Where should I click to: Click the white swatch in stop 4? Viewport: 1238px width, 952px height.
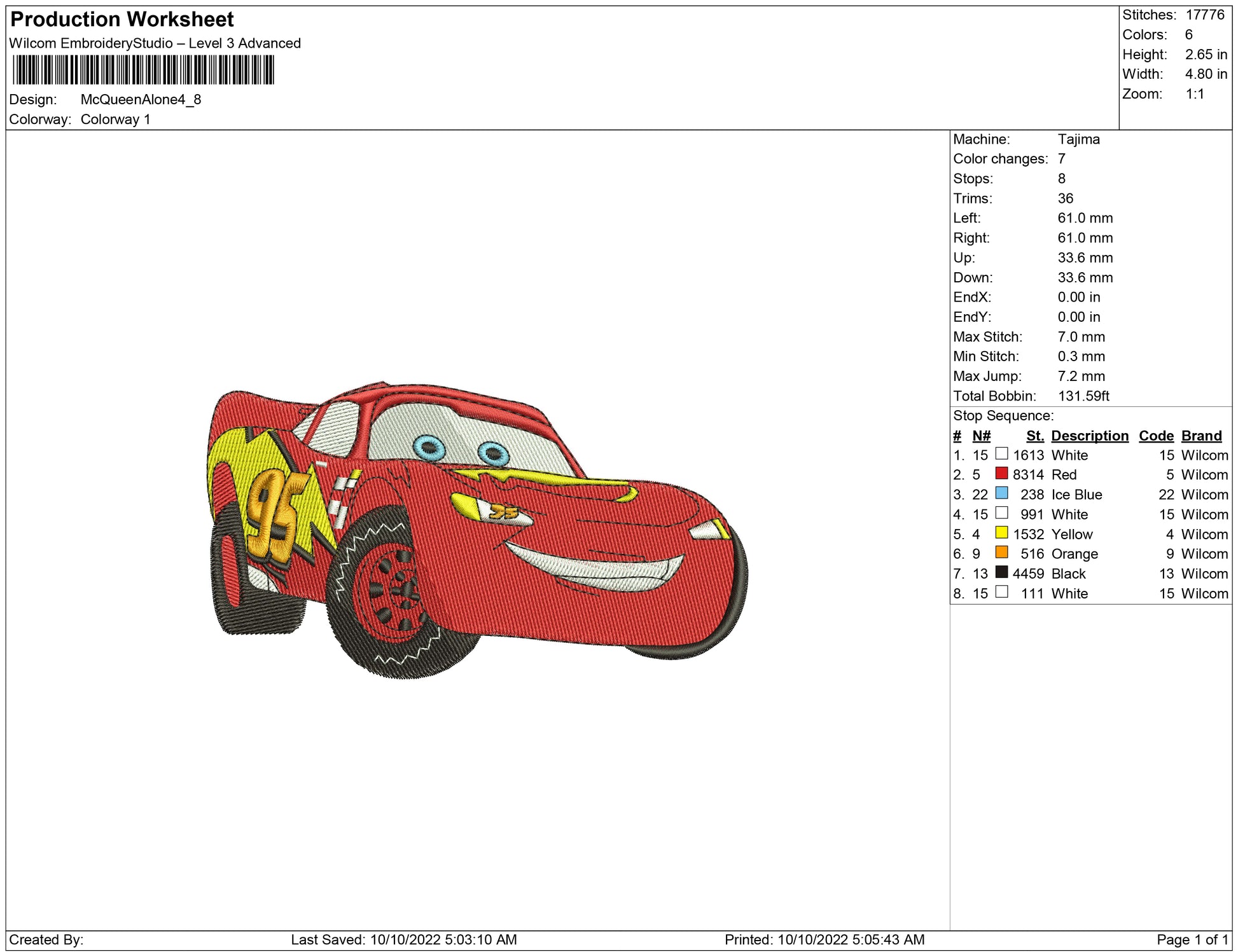click(x=1001, y=513)
